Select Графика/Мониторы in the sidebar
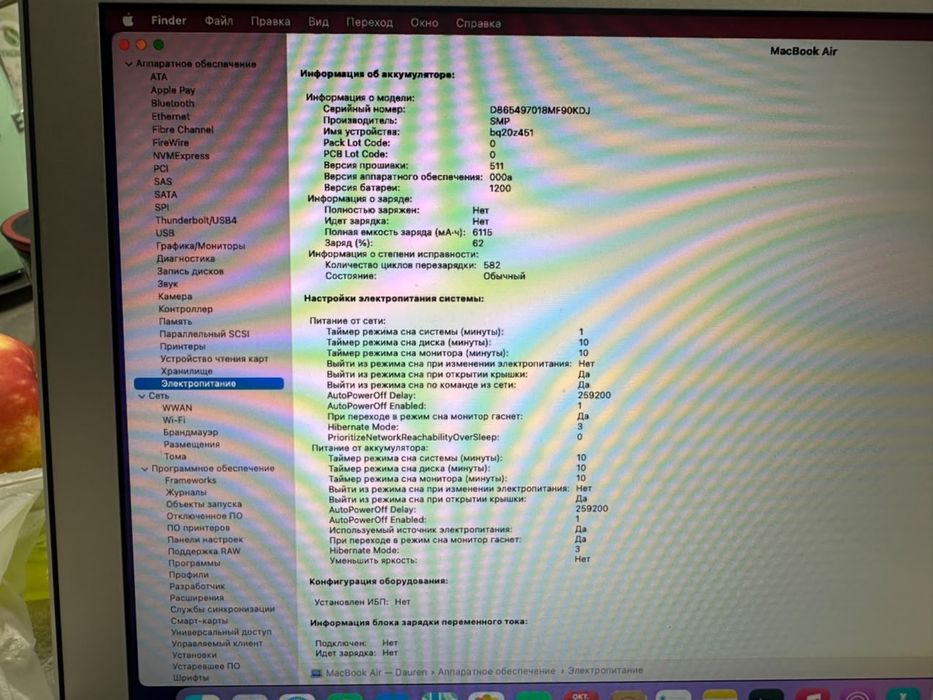The width and height of the screenshot is (933, 700). click(x=201, y=246)
